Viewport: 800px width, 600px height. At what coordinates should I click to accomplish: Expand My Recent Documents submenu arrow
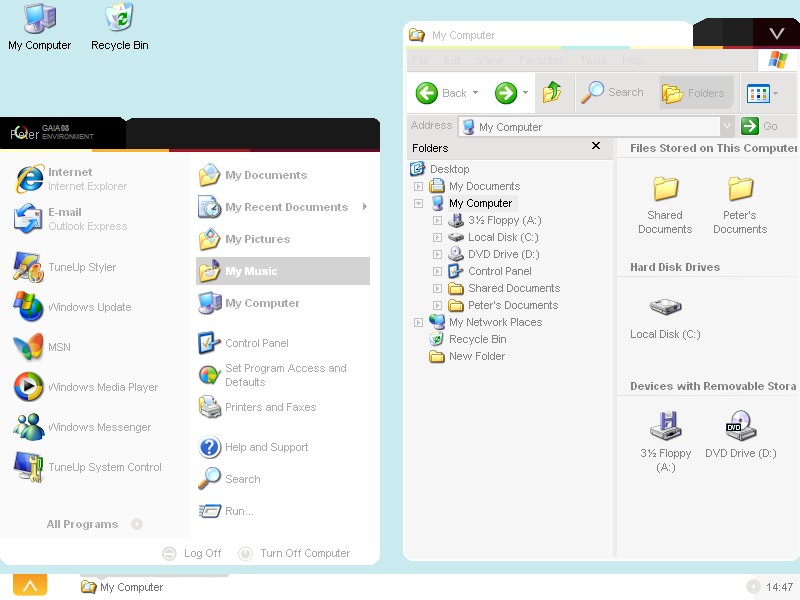click(365, 207)
